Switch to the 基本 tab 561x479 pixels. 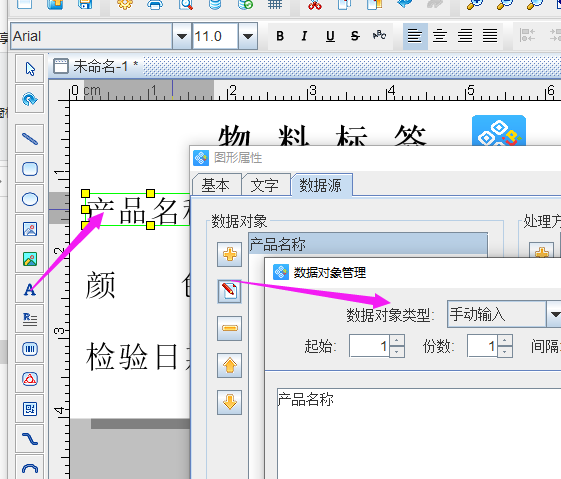(215, 186)
